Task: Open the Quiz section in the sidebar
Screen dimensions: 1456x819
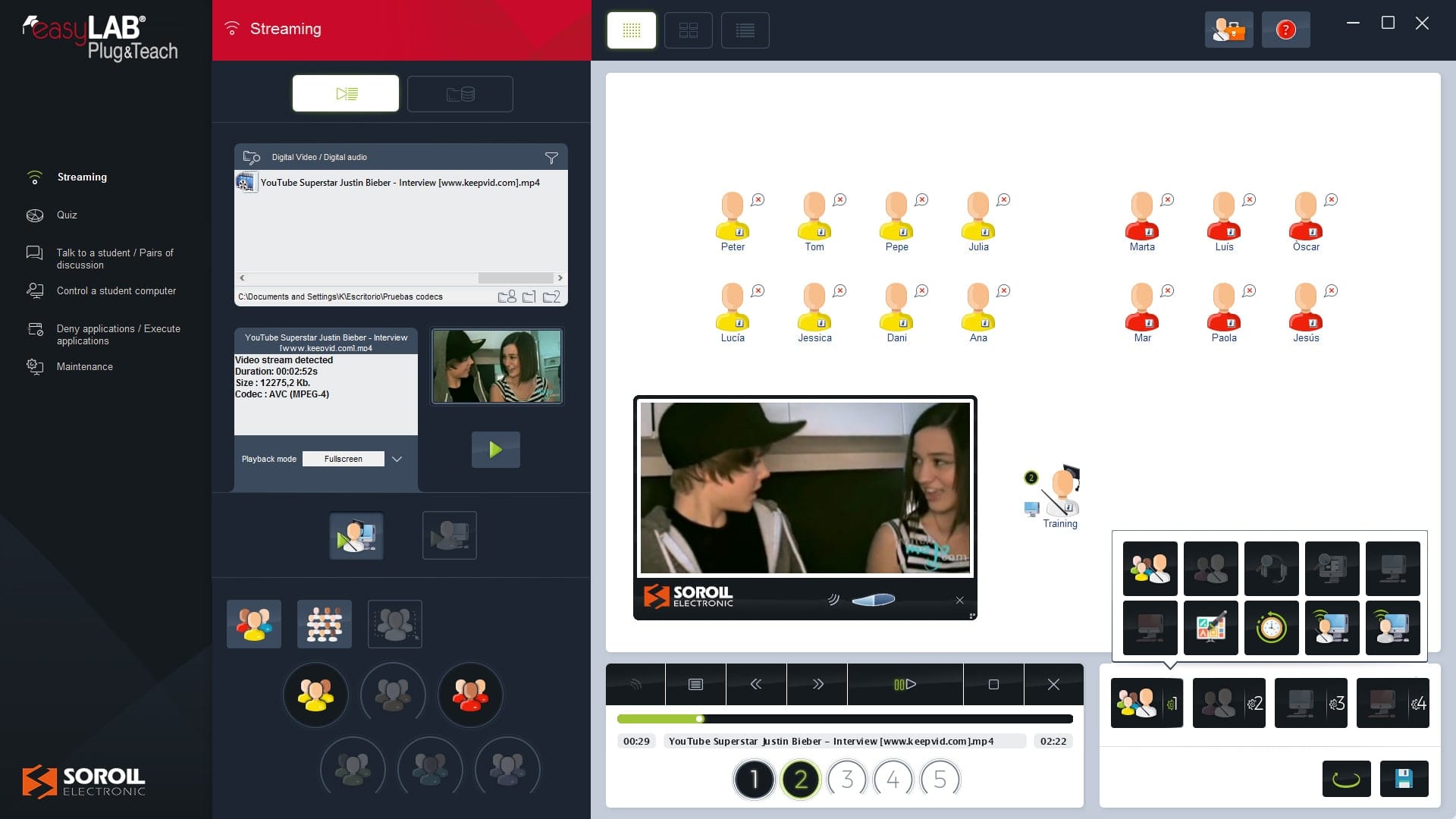Action: pyautogui.click(x=67, y=215)
